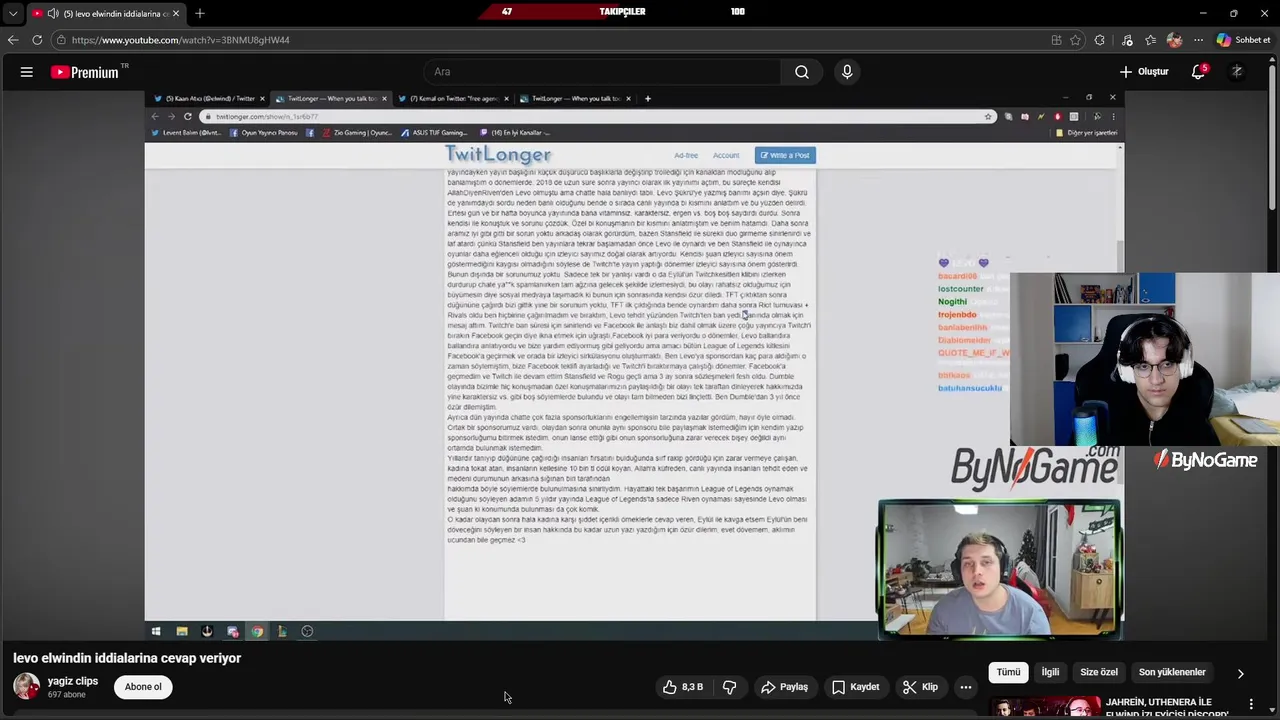Select the levo elwindin iddialarina browser tab
1280x720 pixels.
(106, 14)
